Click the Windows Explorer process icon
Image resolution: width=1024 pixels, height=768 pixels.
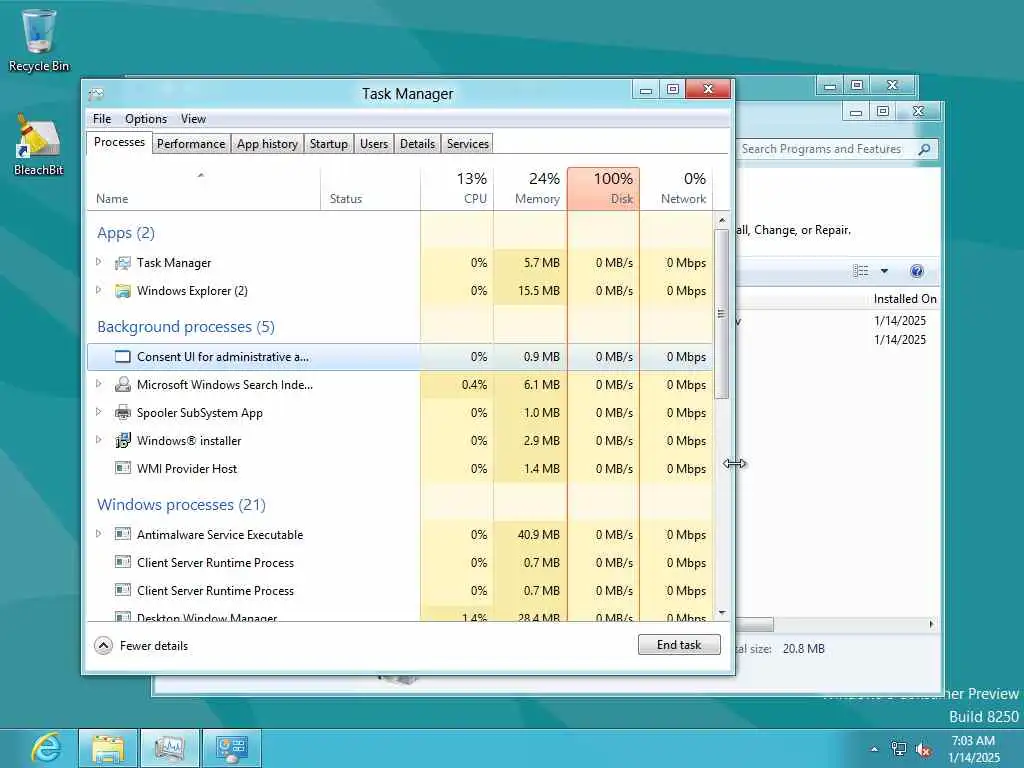[122, 291]
